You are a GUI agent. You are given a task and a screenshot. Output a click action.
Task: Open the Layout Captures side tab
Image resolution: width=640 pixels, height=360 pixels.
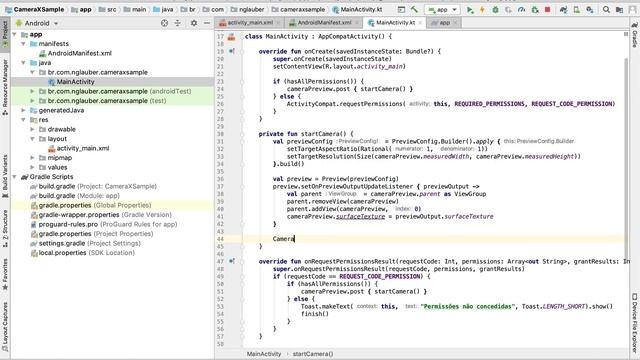click(5, 327)
